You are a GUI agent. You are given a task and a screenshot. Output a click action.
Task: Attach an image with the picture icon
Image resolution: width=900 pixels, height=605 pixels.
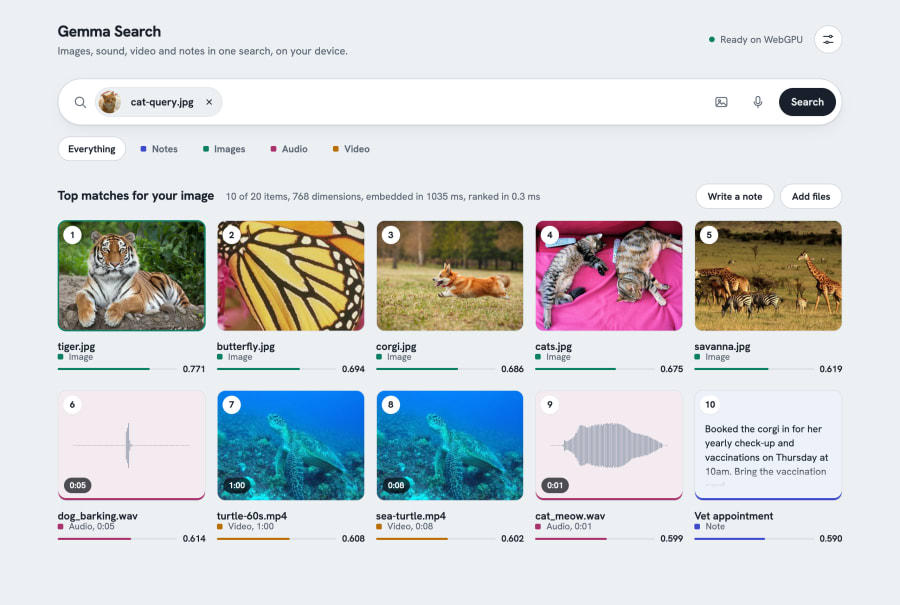pyautogui.click(x=721, y=102)
